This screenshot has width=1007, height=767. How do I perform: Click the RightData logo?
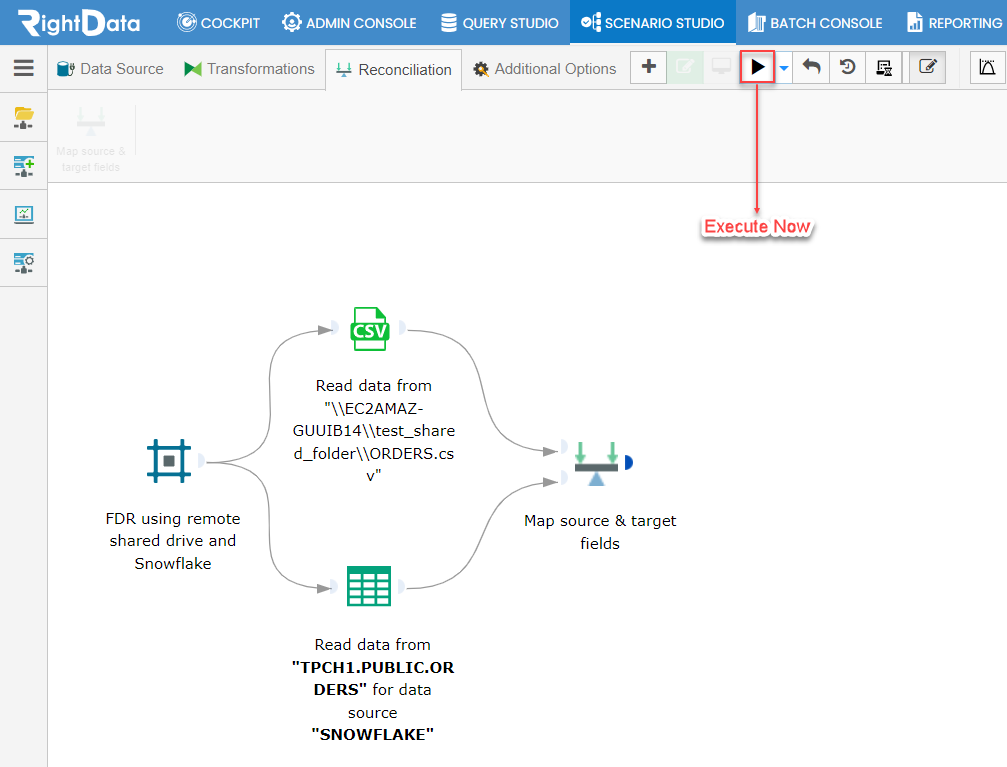[x=79, y=22]
